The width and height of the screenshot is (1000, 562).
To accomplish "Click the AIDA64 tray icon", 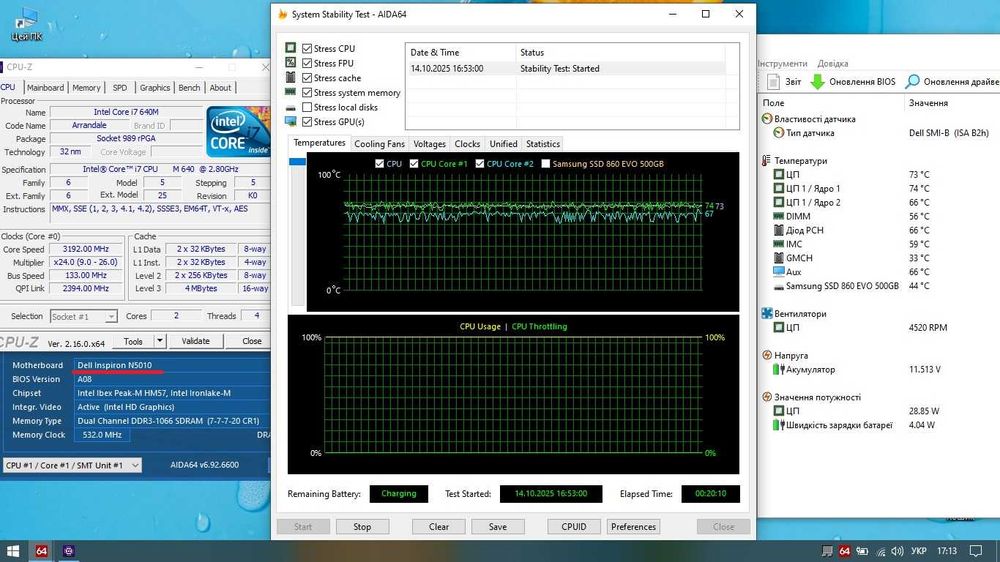I will 844,551.
